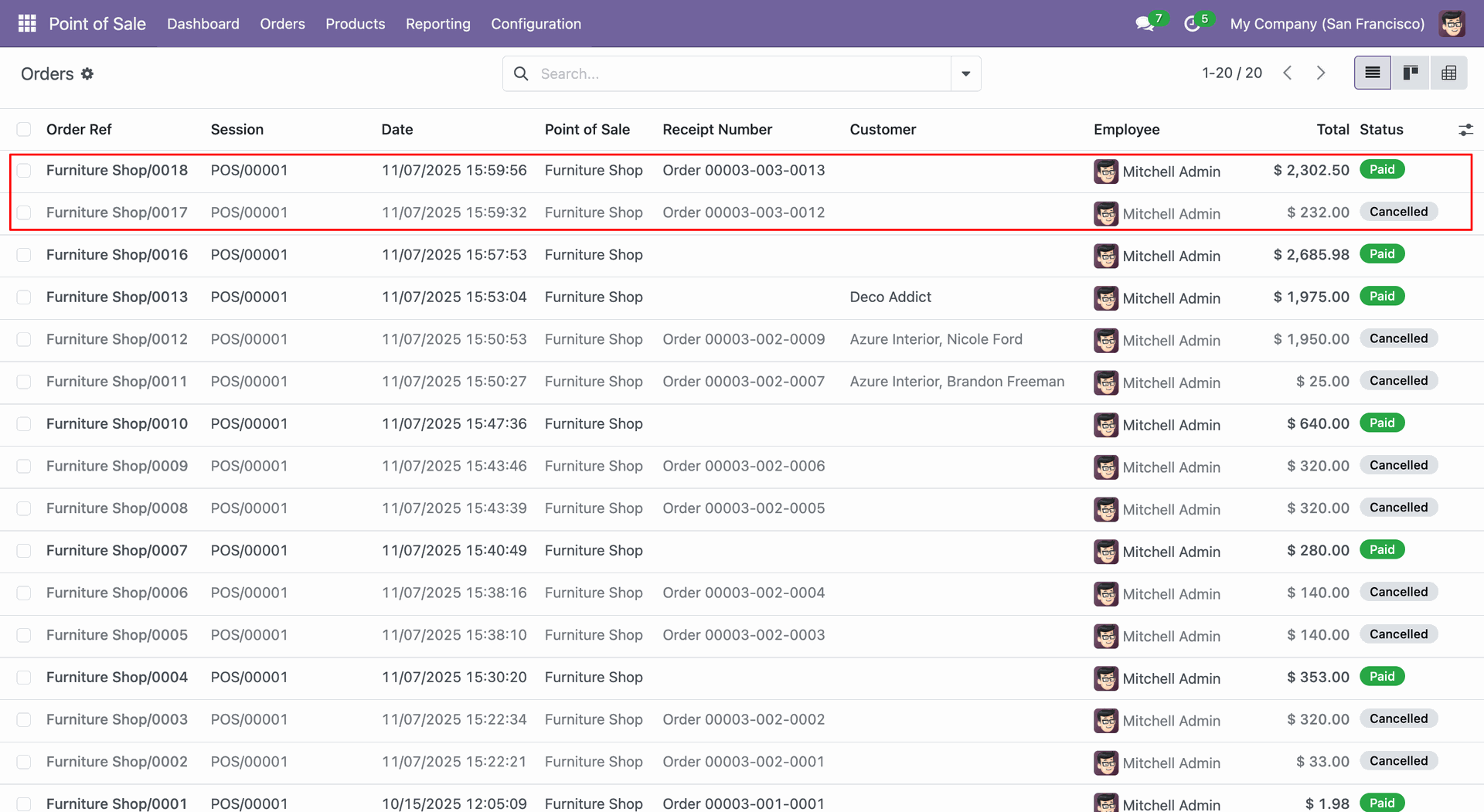Expand the search filter dropdown arrow

pos(965,73)
